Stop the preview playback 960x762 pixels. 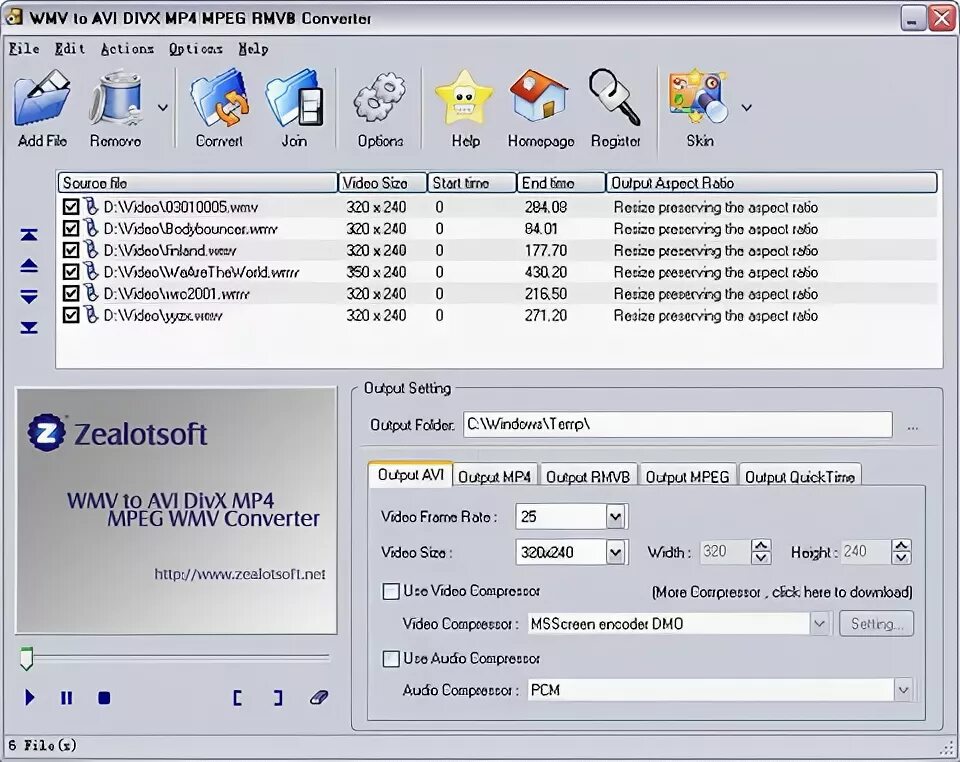[x=104, y=698]
